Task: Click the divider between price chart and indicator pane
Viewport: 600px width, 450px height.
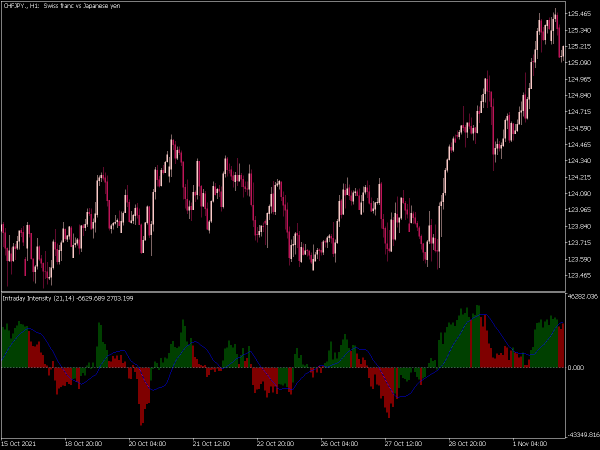Action: (x=283, y=292)
